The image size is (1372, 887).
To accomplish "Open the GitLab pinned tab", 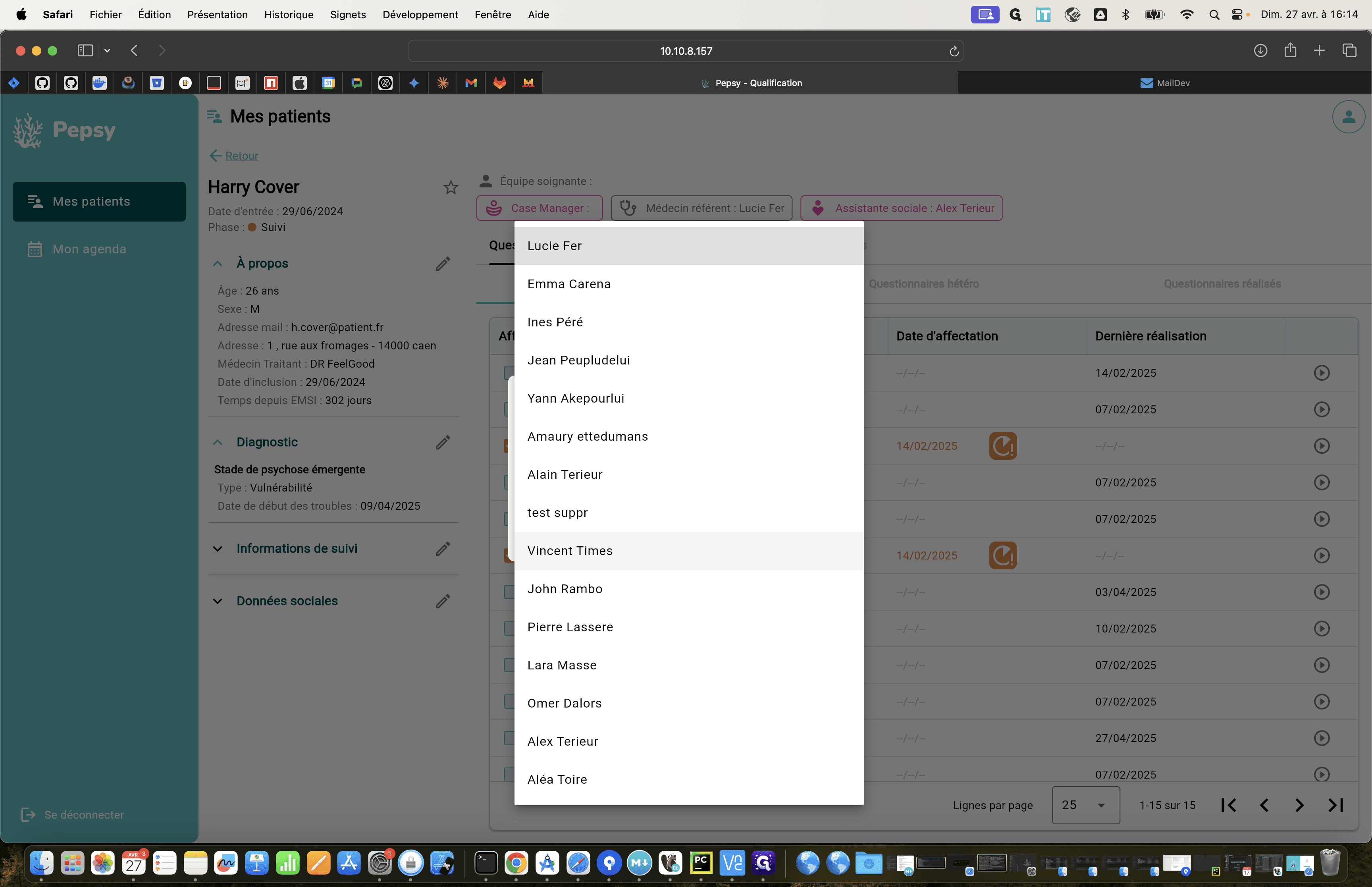I will click(500, 83).
